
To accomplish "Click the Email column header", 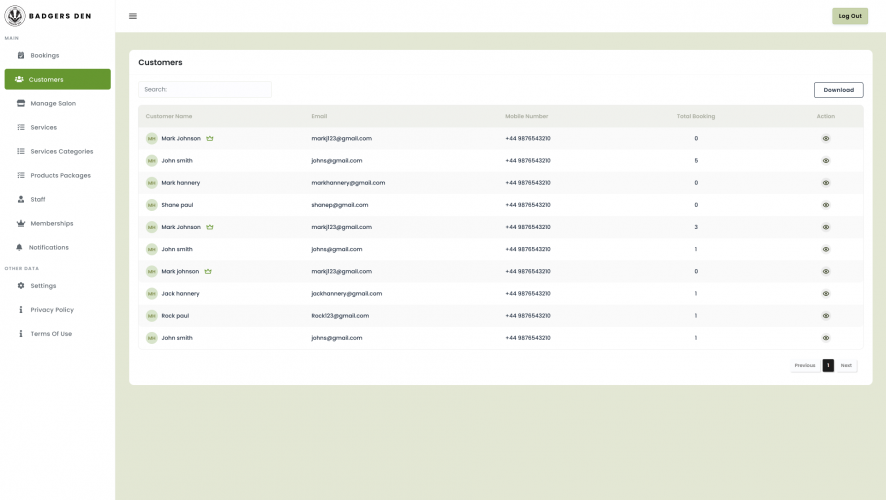I will pos(319,116).
